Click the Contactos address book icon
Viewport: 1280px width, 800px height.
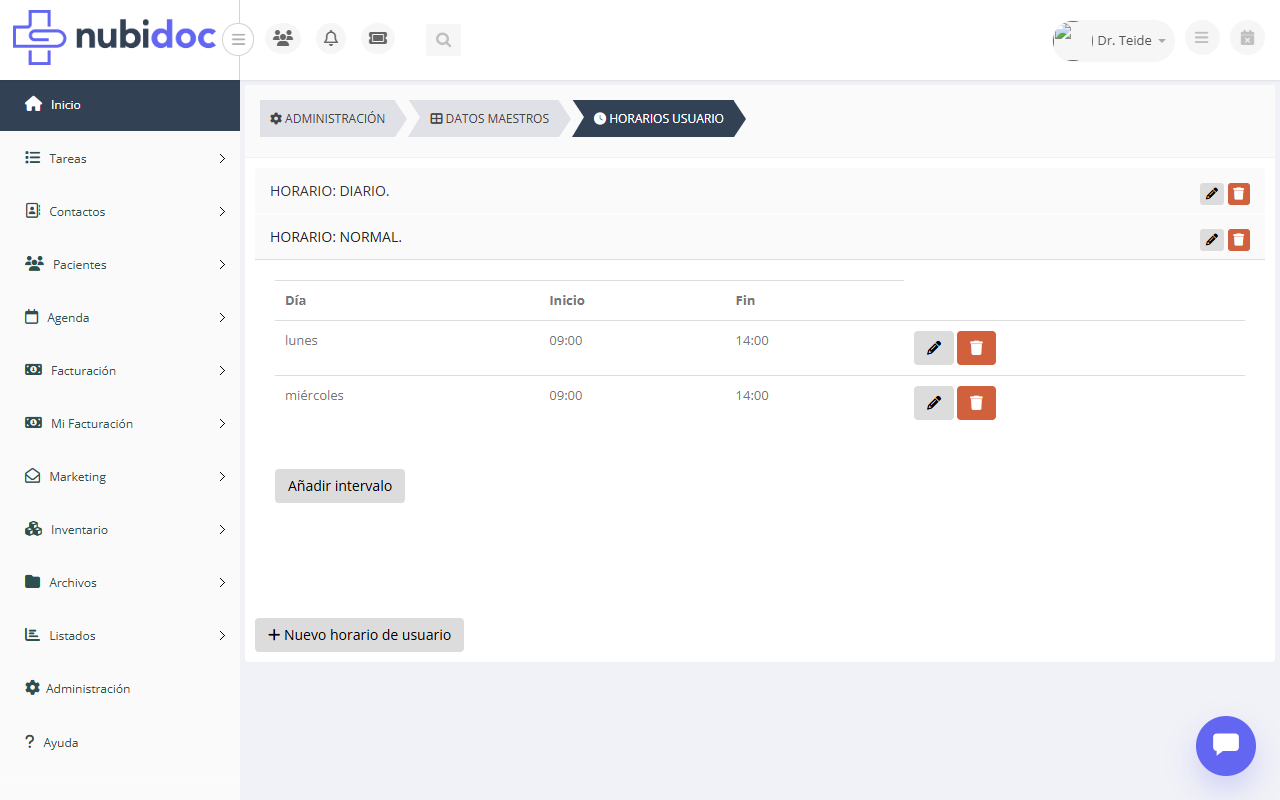32,211
